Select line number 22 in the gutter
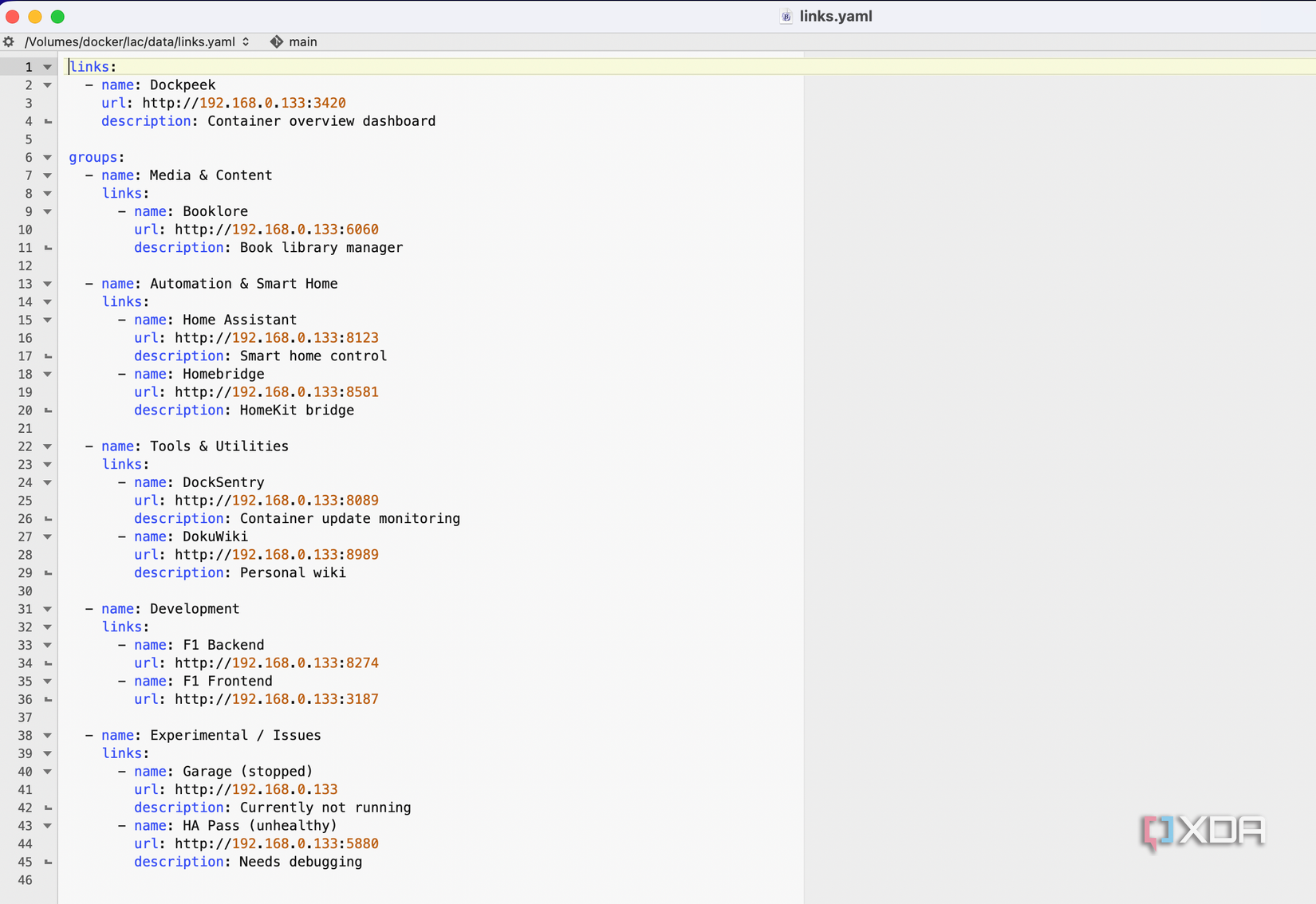This screenshot has height=904, width=1316. click(x=26, y=446)
